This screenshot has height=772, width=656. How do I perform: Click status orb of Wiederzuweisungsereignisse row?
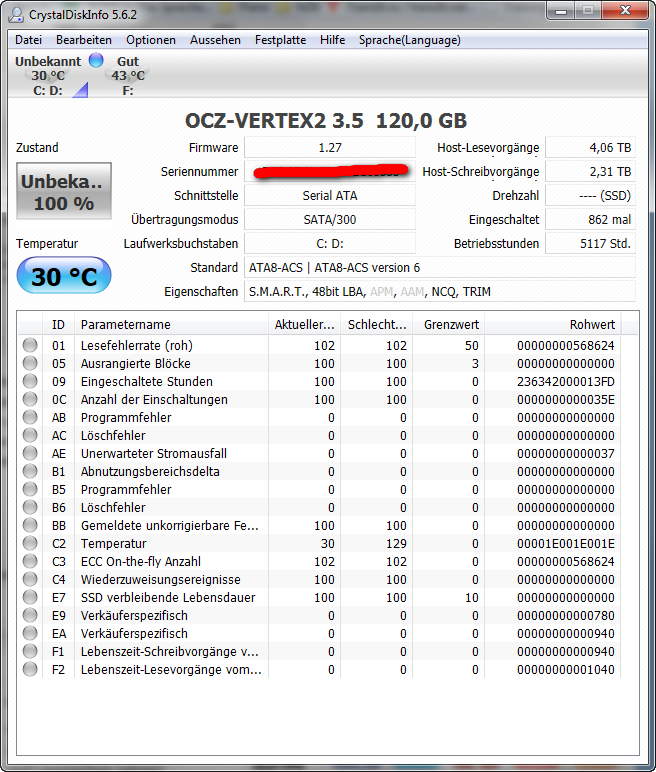coord(30,579)
